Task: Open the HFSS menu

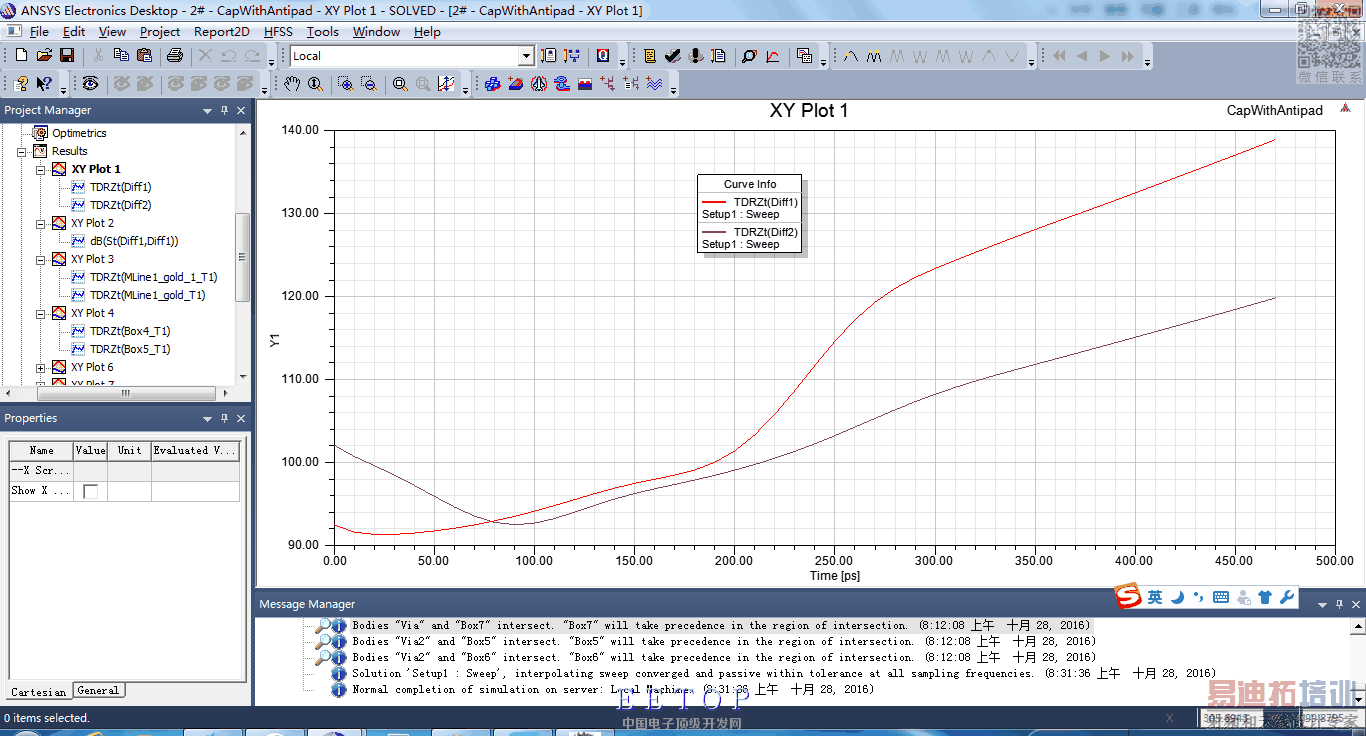Action: [x=278, y=32]
